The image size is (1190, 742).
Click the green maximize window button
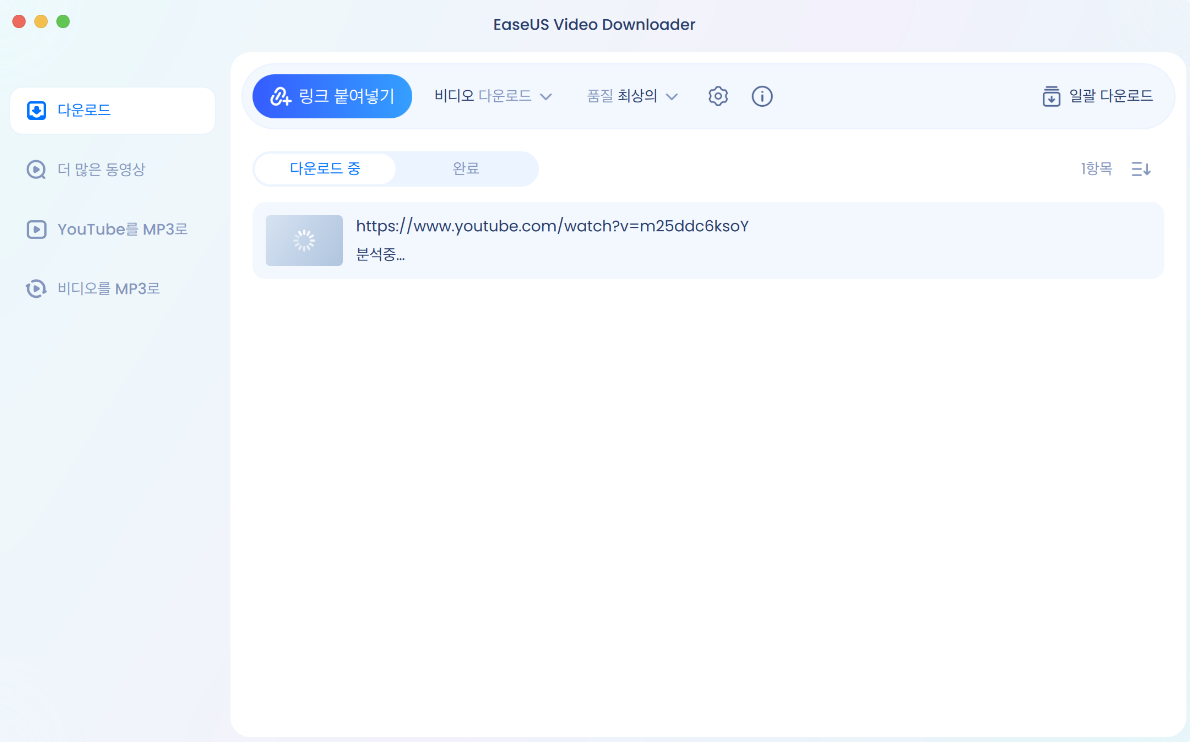coord(63,21)
